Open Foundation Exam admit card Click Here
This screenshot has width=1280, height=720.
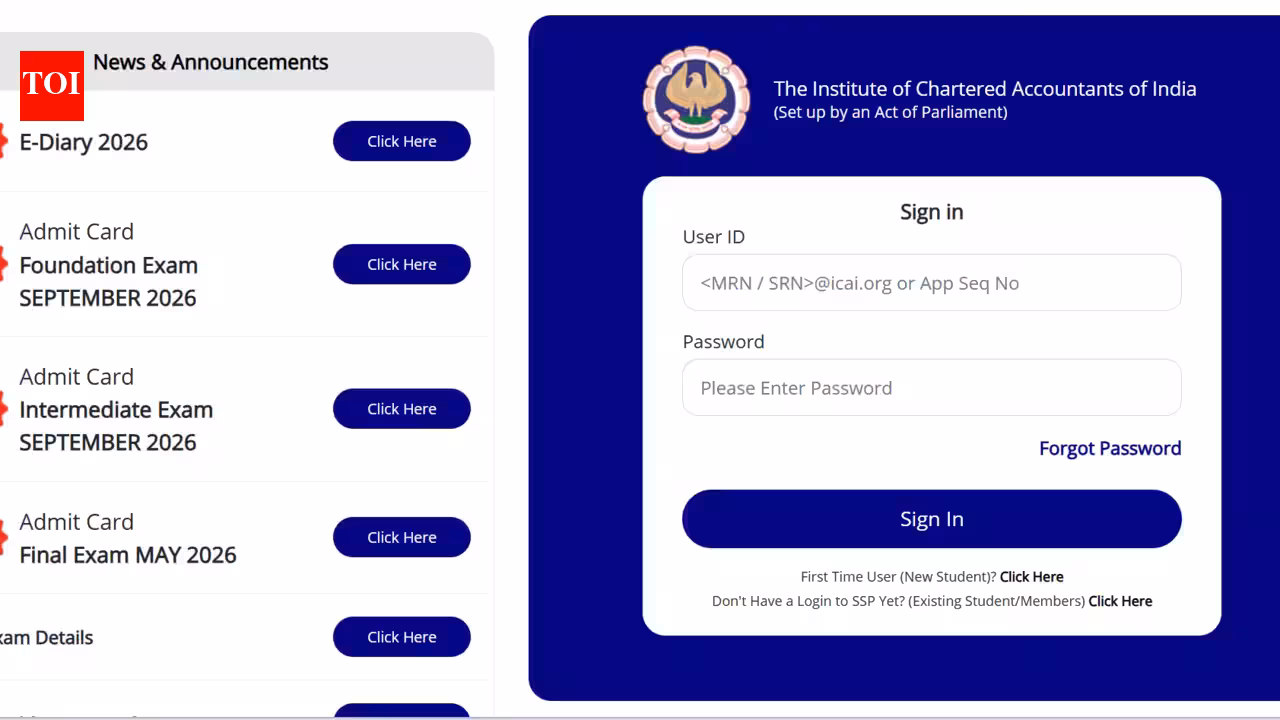point(402,264)
